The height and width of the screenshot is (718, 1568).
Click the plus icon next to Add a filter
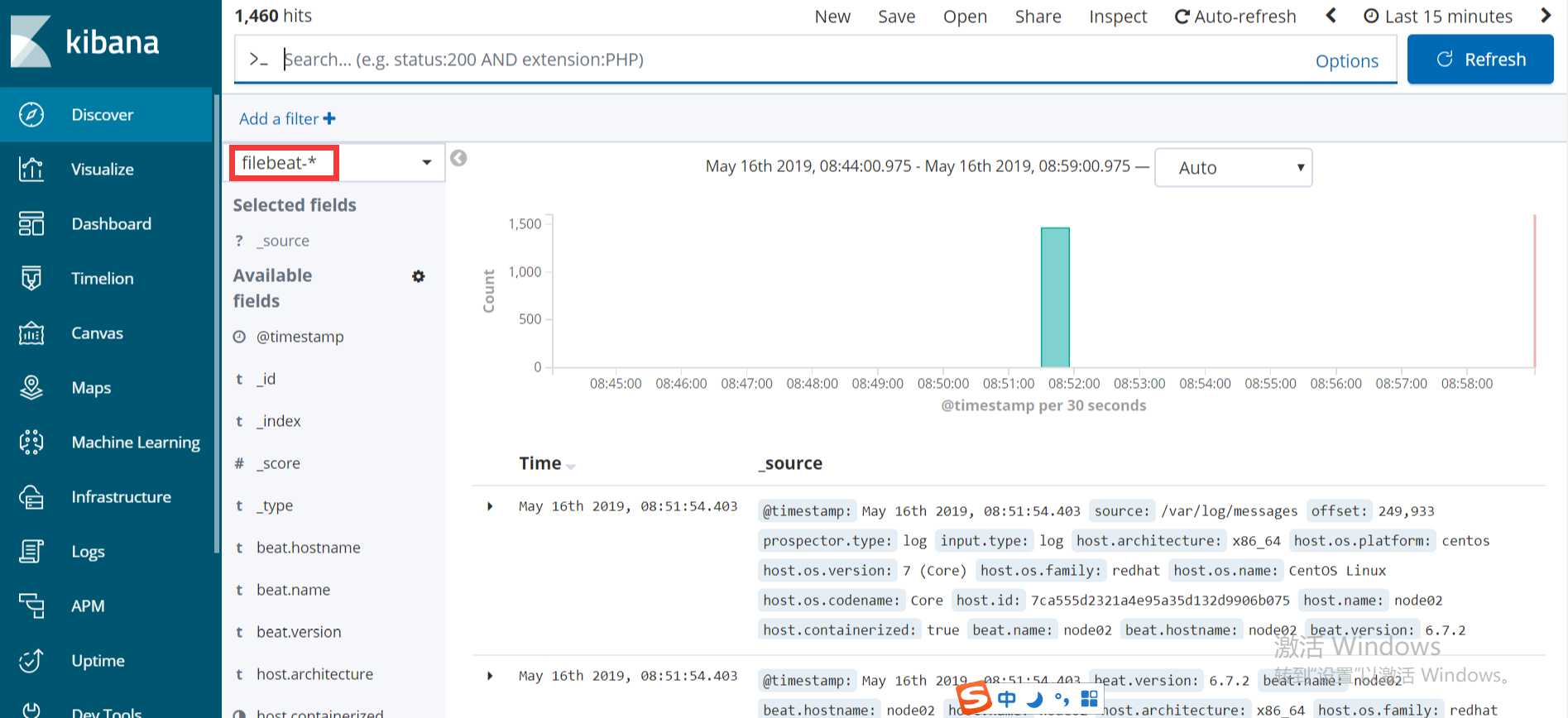click(329, 118)
